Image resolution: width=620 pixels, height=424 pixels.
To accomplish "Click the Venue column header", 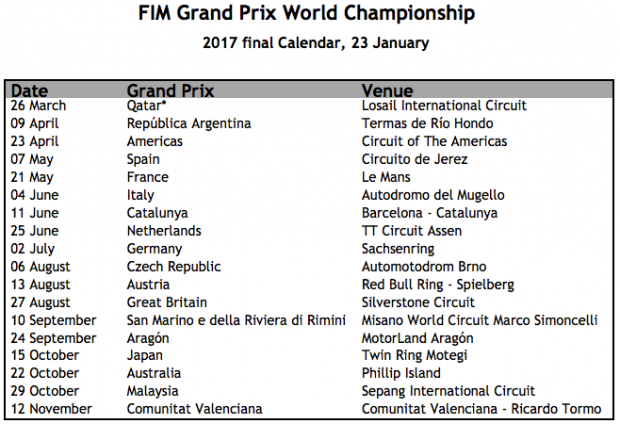I will (x=387, y=90).
